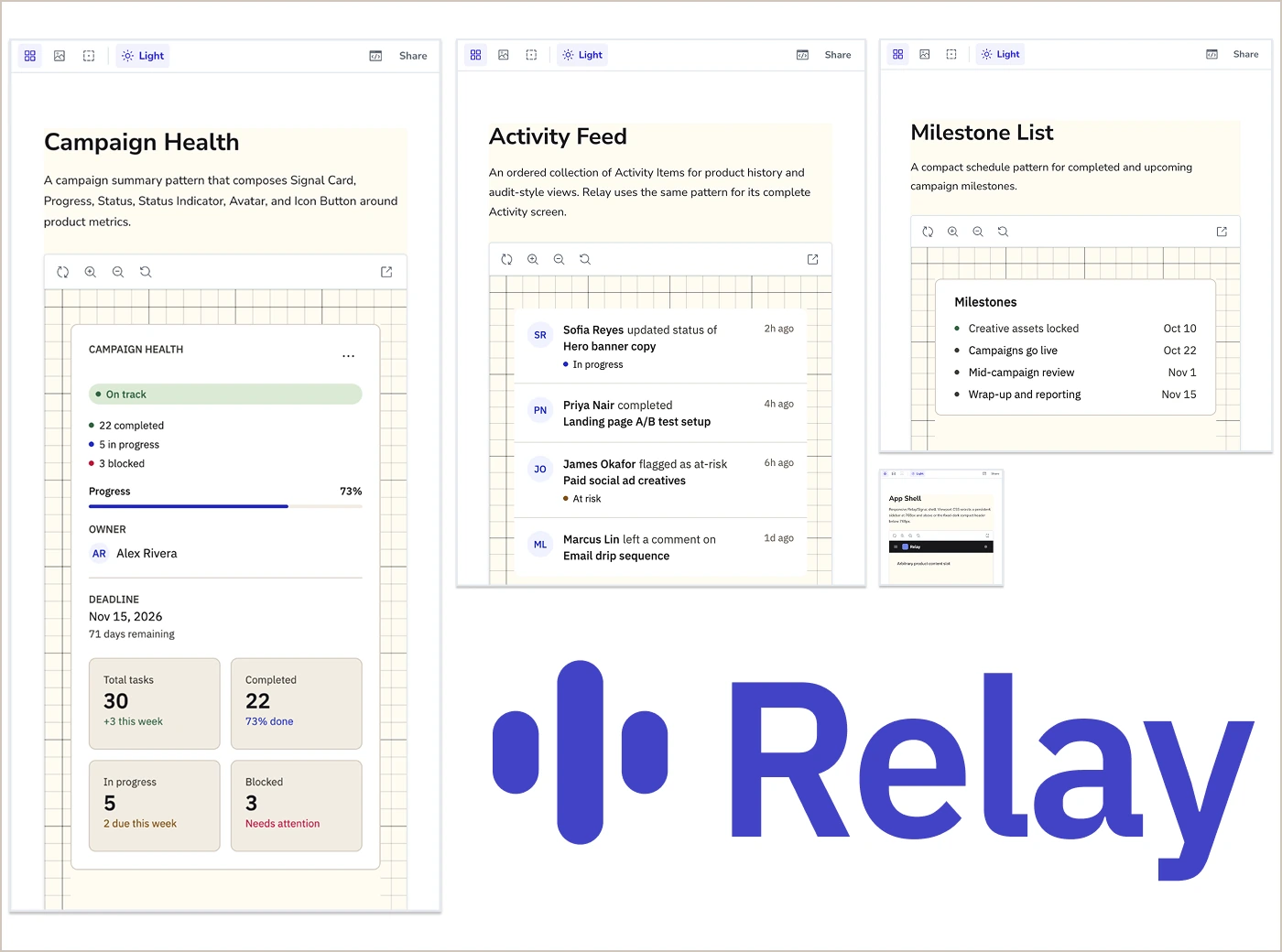The width and height of the screenshot is (1282, 952).
Task: Click the grid view icon in Campaign Health panel
Action: 30,56
